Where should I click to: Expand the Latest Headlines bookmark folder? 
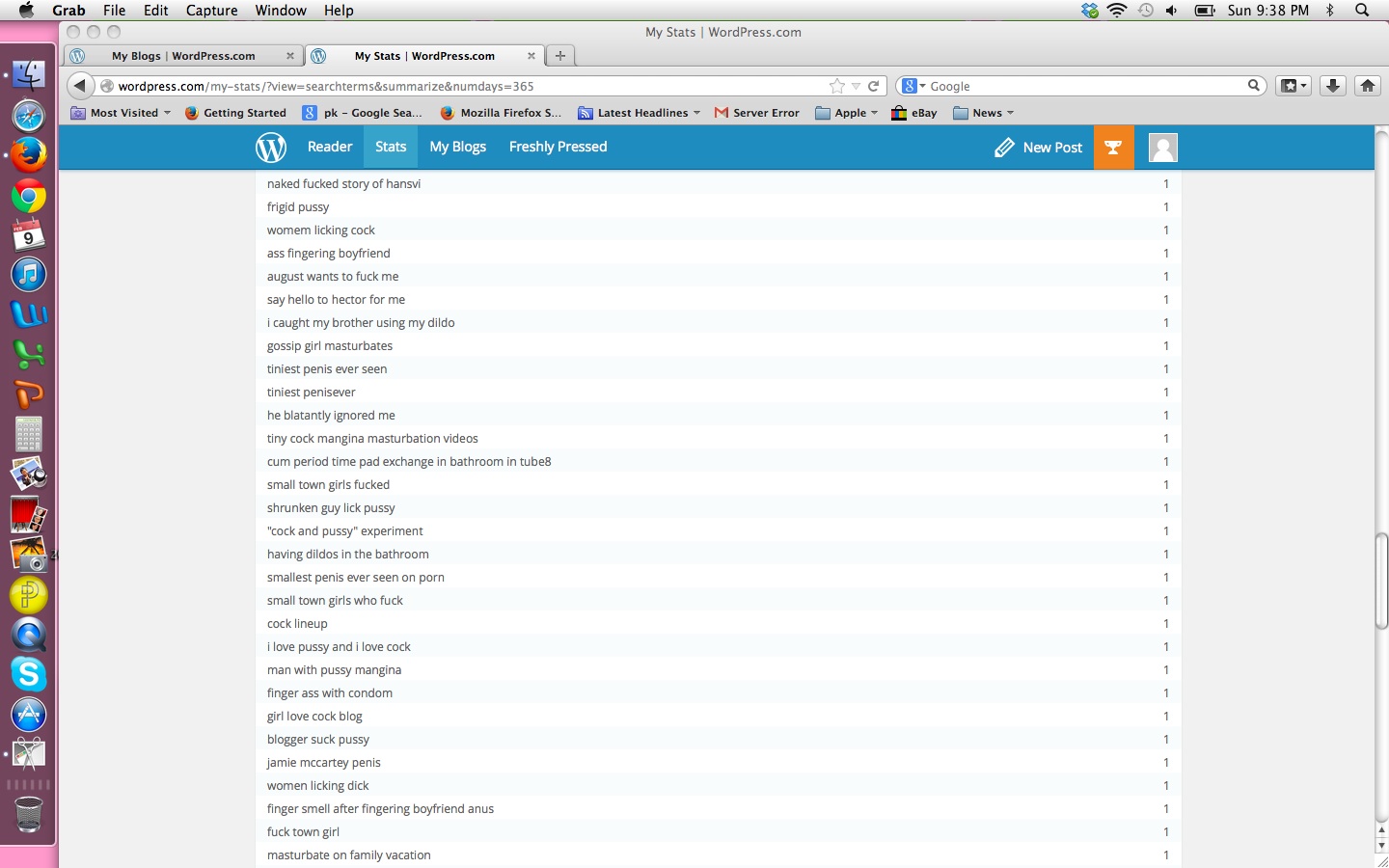[640, 113]
